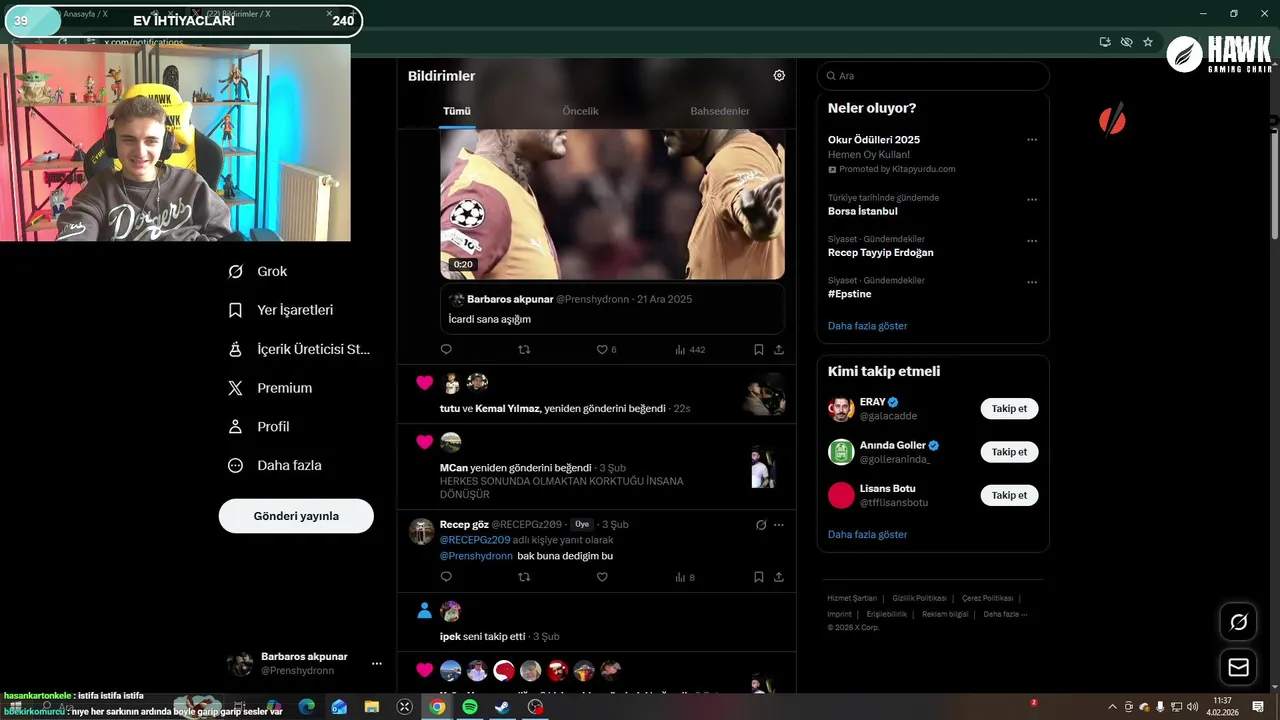The image size is (1280, 720).
Task: Open Yer İşaretleri bookmarks page
Action: [281, 310]
